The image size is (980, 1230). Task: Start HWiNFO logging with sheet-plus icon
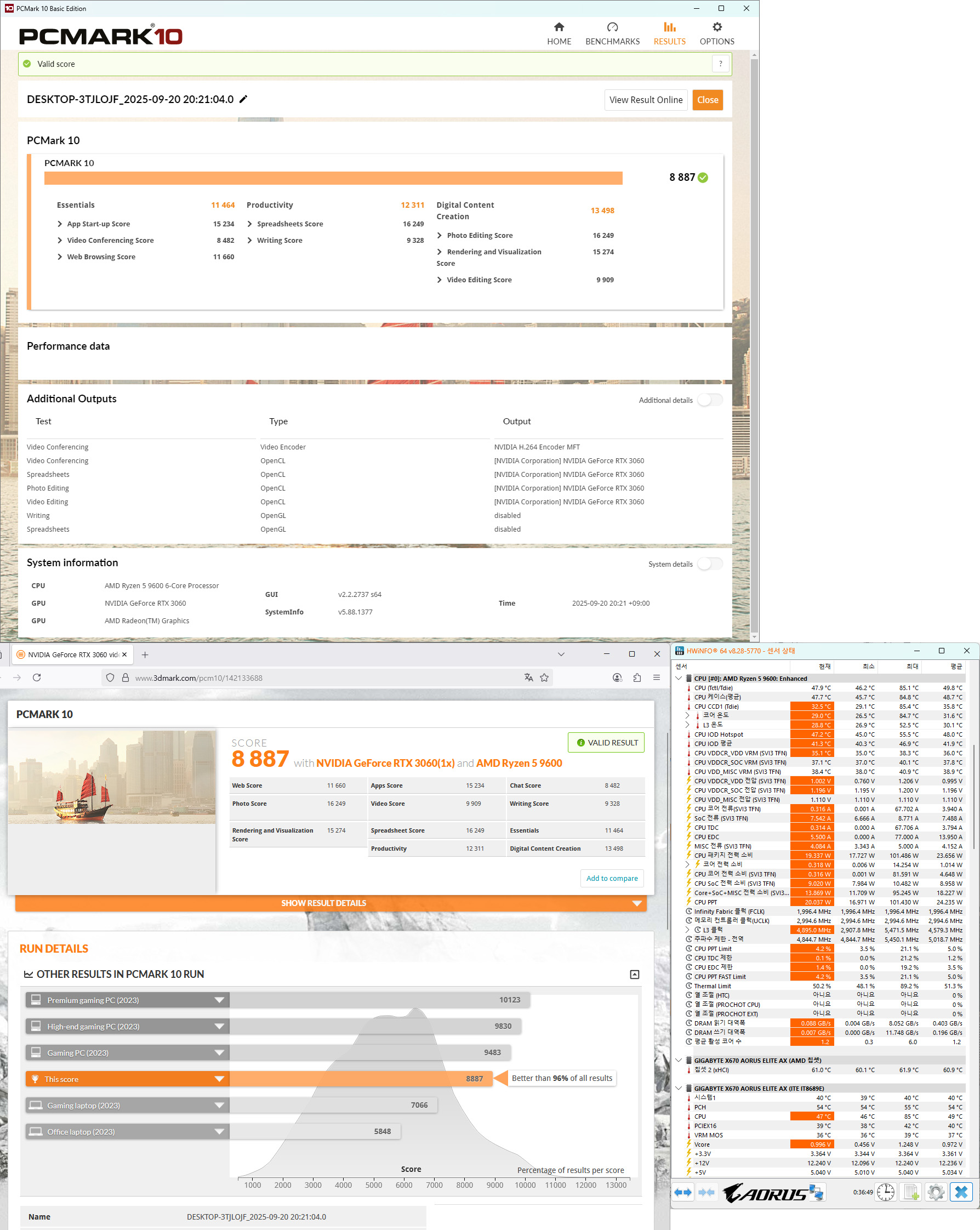911,1192
